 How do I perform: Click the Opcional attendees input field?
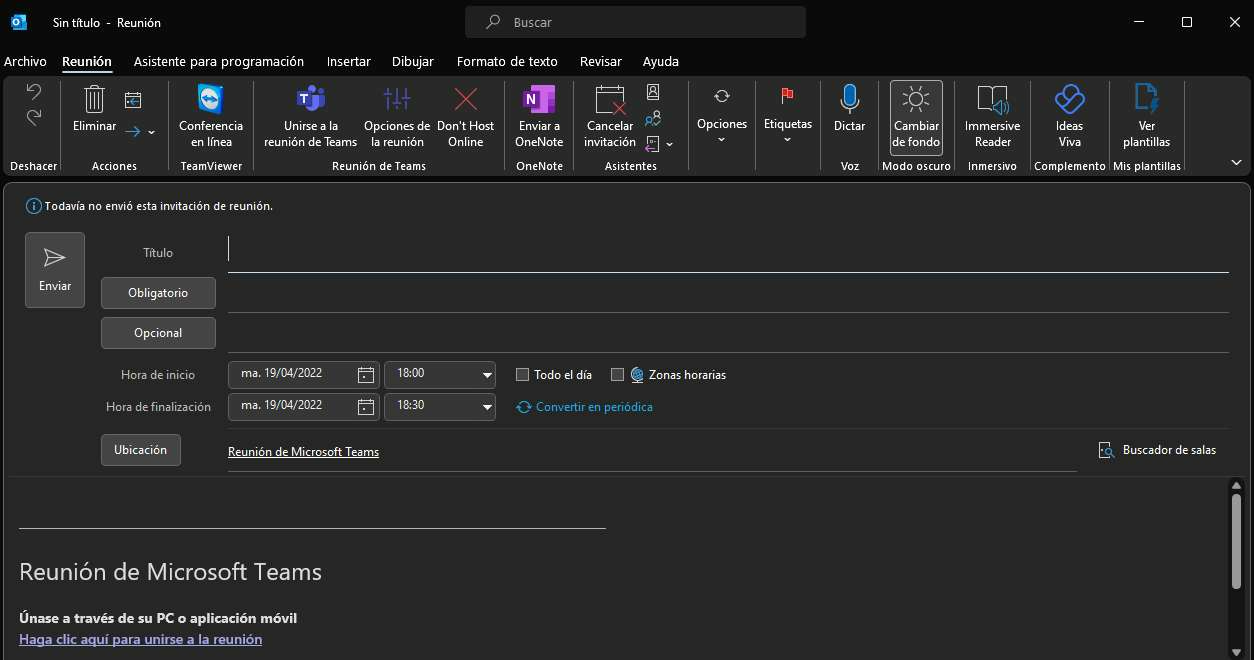click(x=728, y=333)
